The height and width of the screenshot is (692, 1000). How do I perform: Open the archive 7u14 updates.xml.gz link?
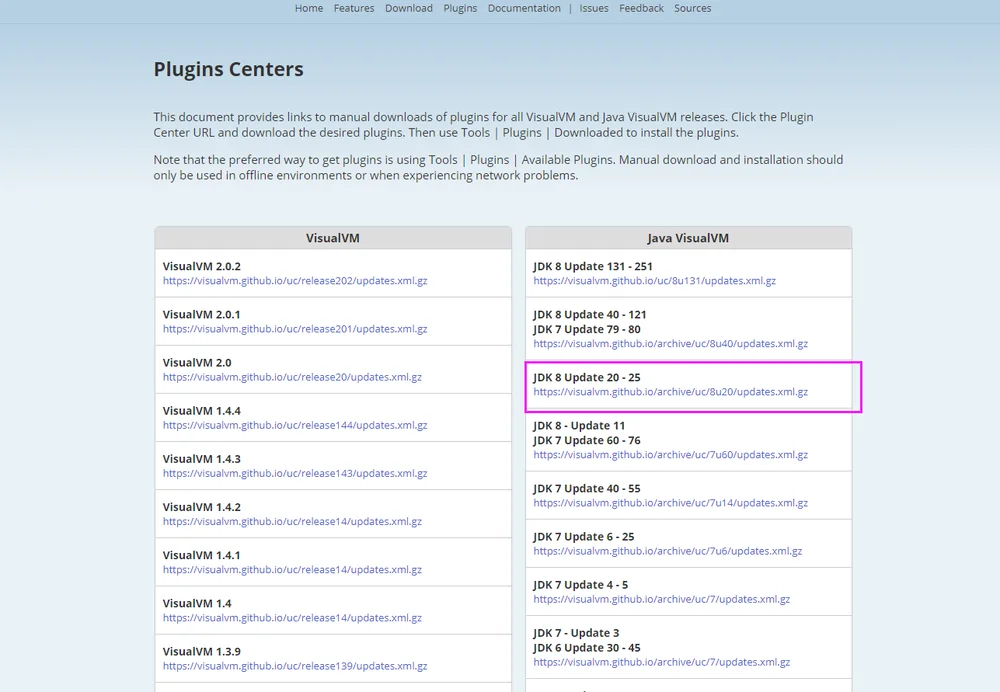(x=670, y=503)
